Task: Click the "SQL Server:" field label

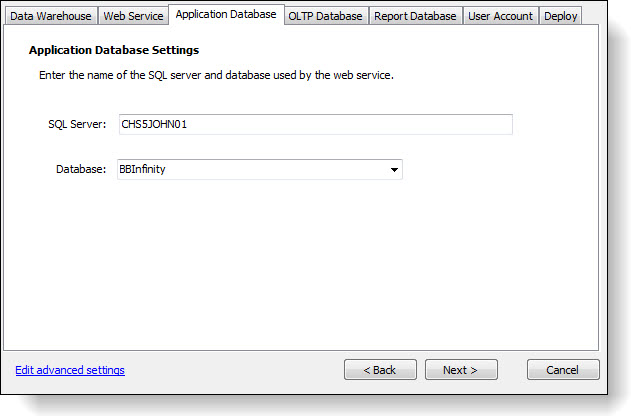Action: coord(77,124)
